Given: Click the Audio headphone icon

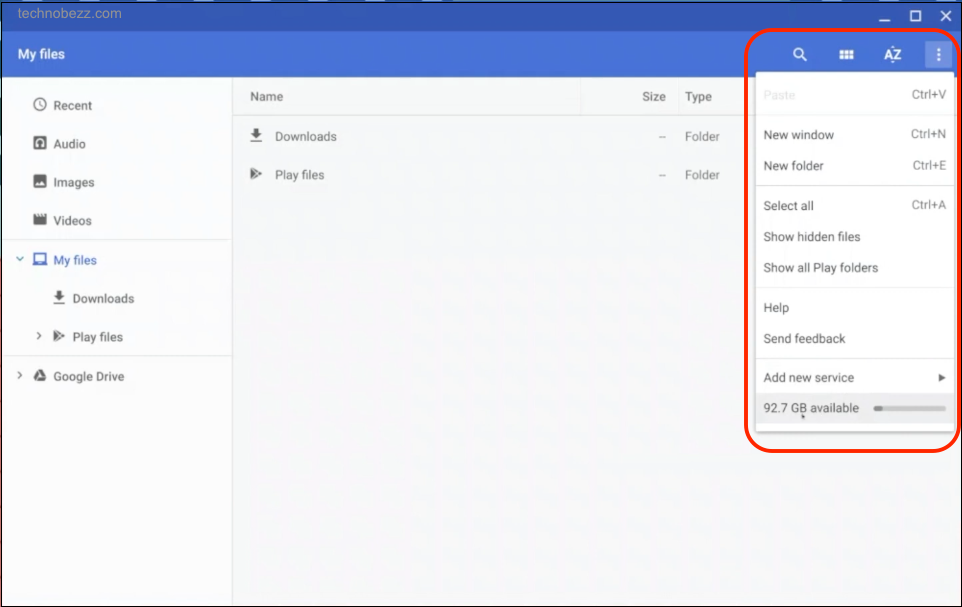Looking at the screenshot, I should (40, 143).
